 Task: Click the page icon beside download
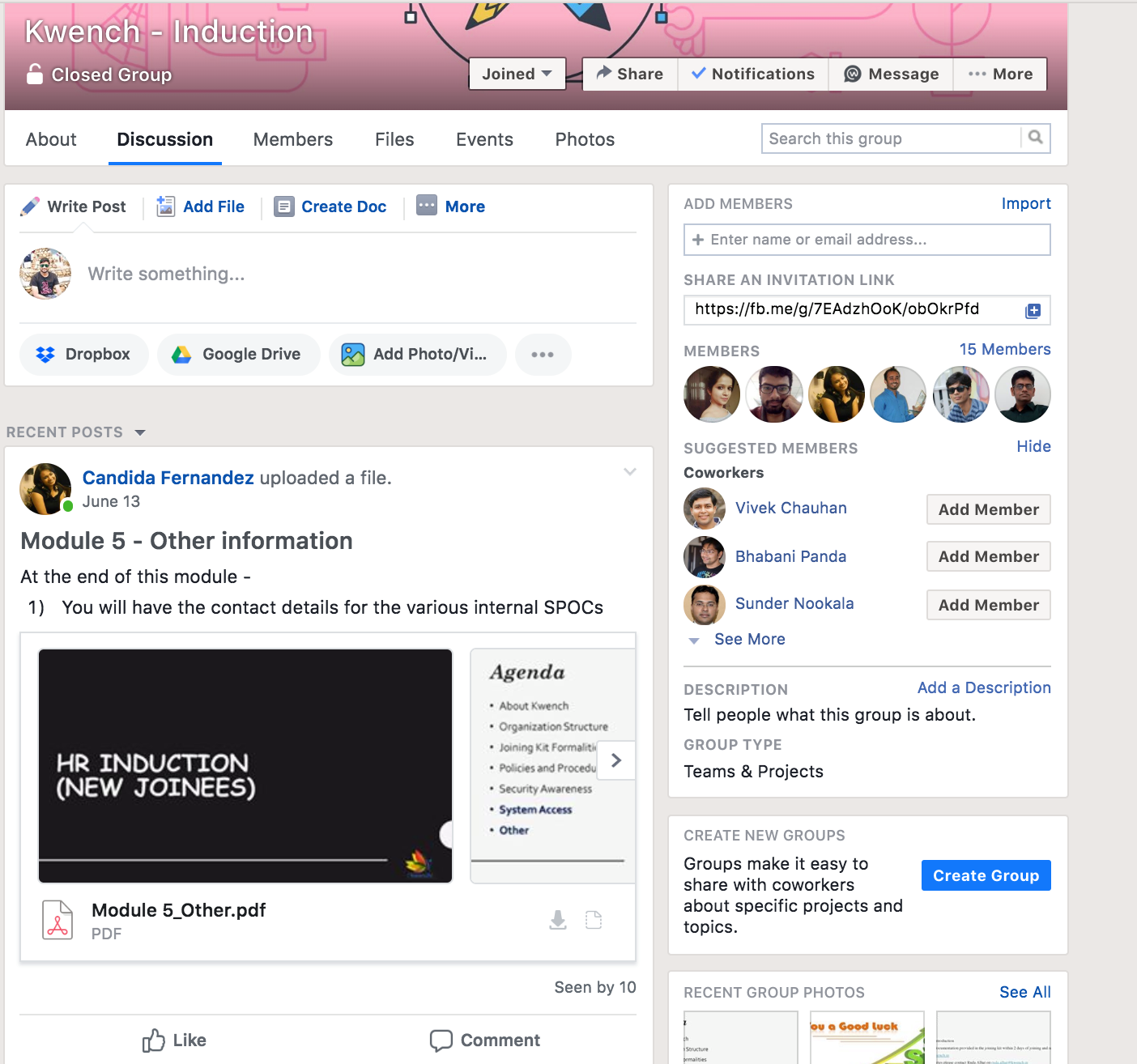pos(594,920)
